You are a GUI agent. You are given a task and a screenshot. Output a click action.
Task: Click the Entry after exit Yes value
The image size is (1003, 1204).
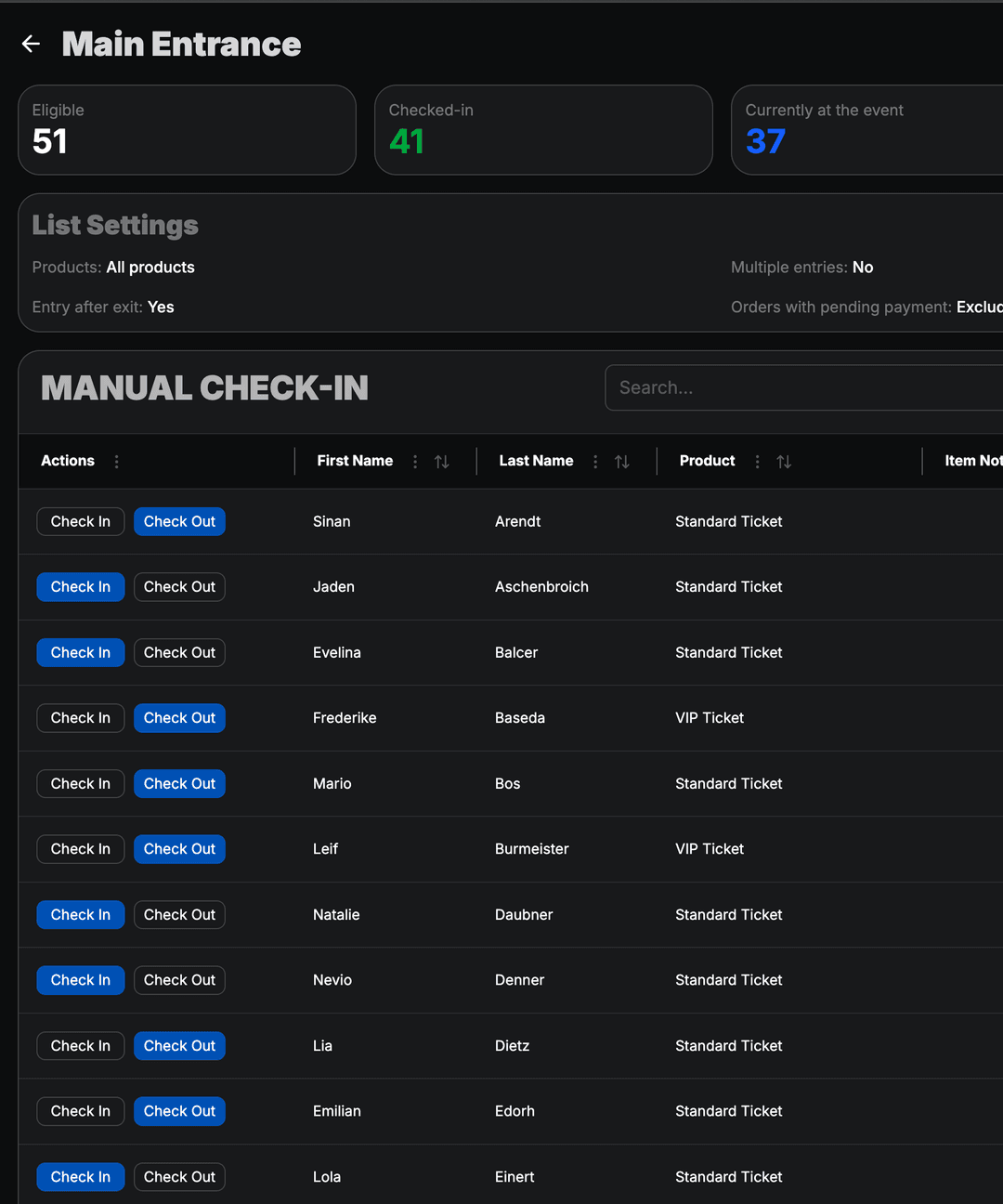(161, 308)
